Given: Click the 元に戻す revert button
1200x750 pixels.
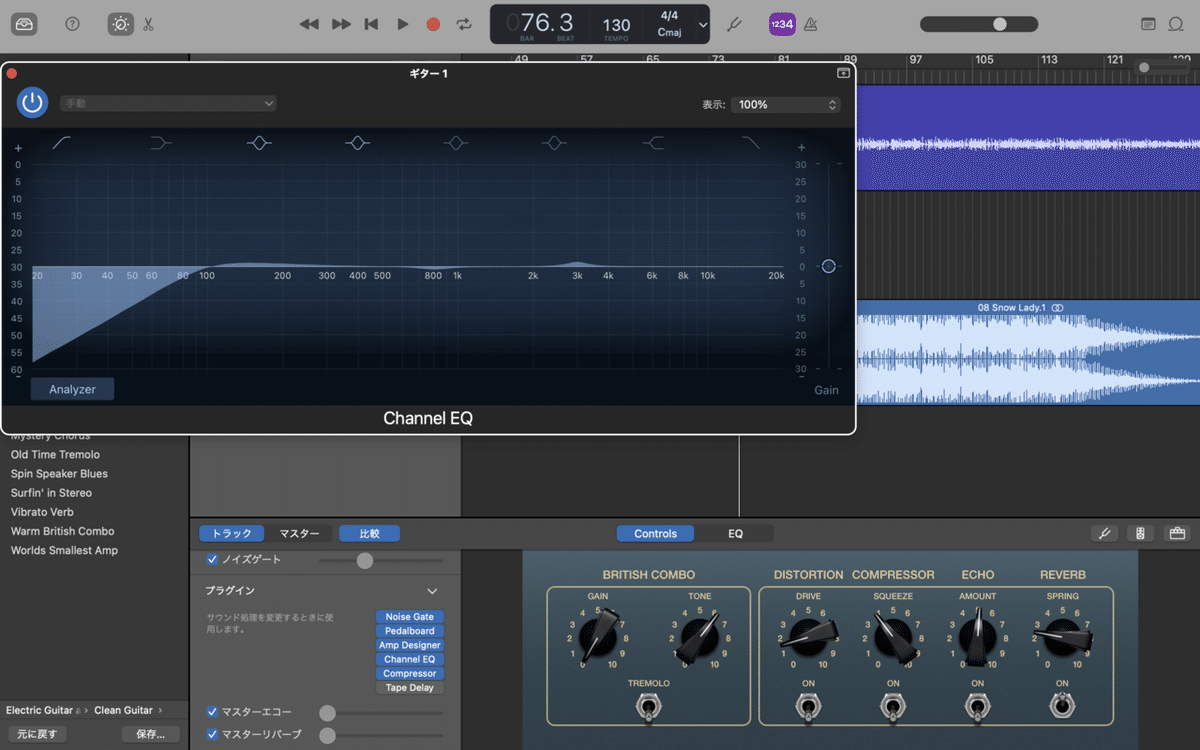Looking at the screenshot, I should [x=37, y=734].
